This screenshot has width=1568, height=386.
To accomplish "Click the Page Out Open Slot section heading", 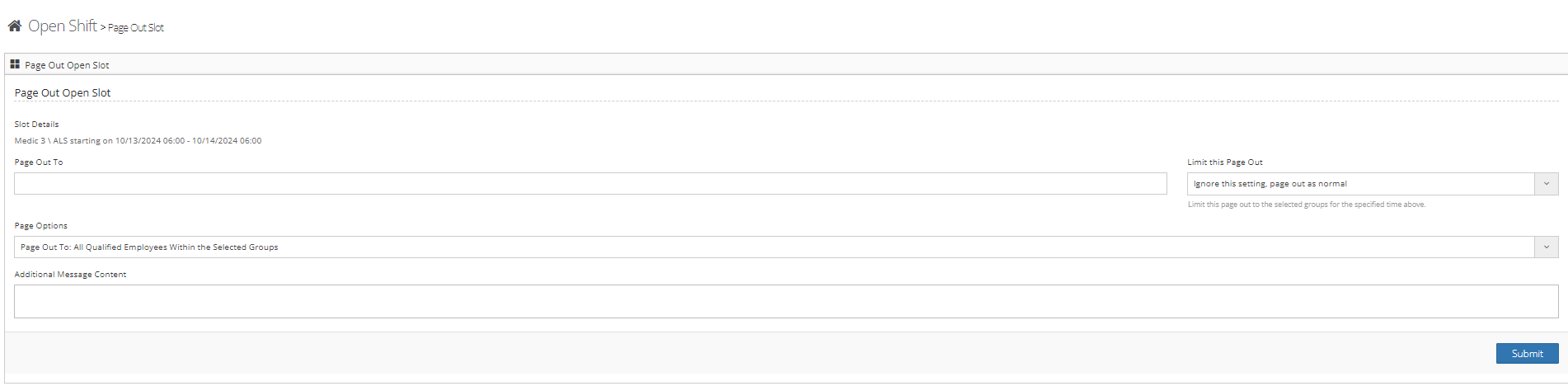I will 63,93.
